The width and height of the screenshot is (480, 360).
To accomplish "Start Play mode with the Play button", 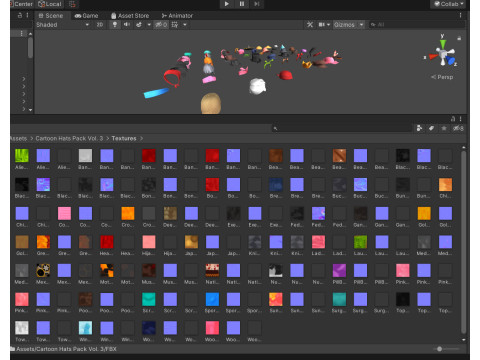I will pyautogui.click(x=227, y=4).
